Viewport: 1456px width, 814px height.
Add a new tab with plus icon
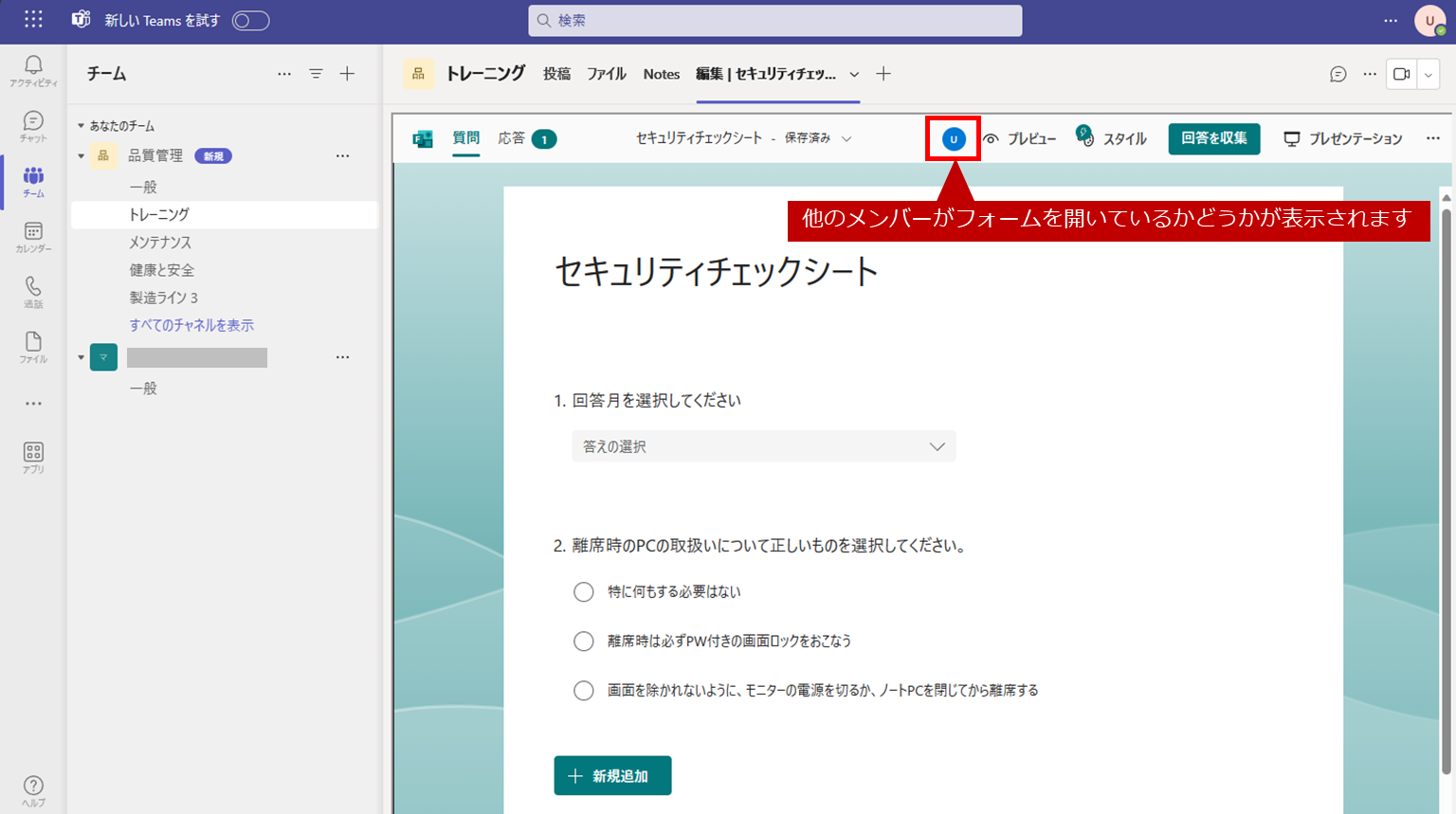point(883,74)
